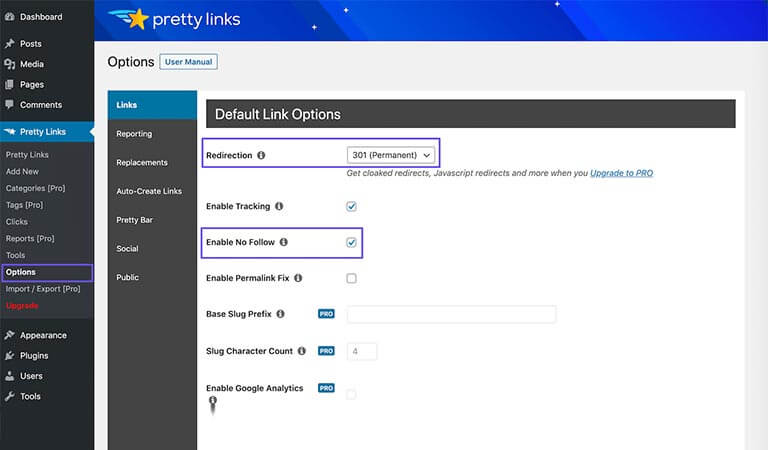
Task: Click the info icon beside Enable Tracking
Action: (x=279, y=206)
